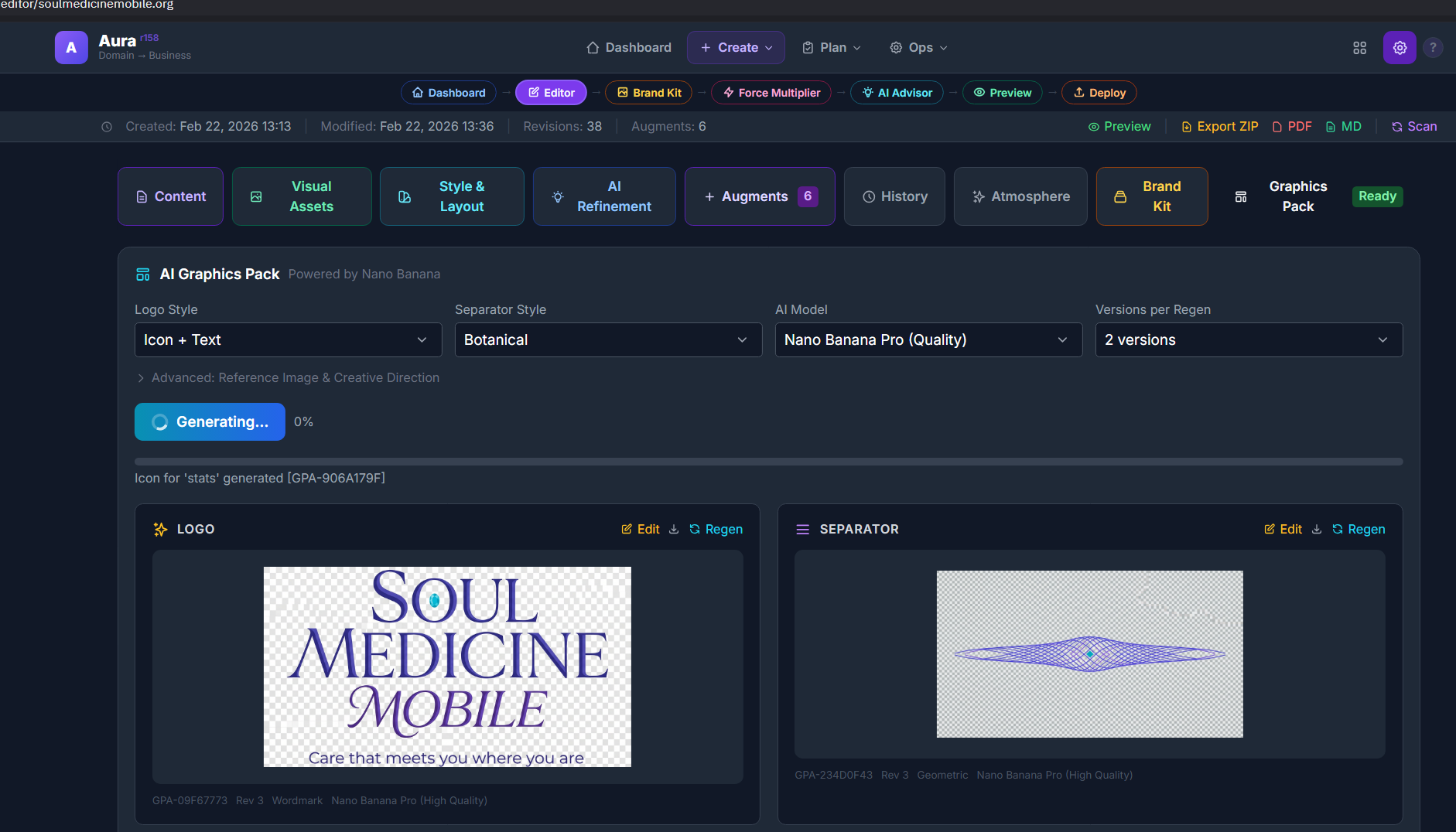Go to Deploy step in workflow
1456x832 pixels.
(1099, 93)
